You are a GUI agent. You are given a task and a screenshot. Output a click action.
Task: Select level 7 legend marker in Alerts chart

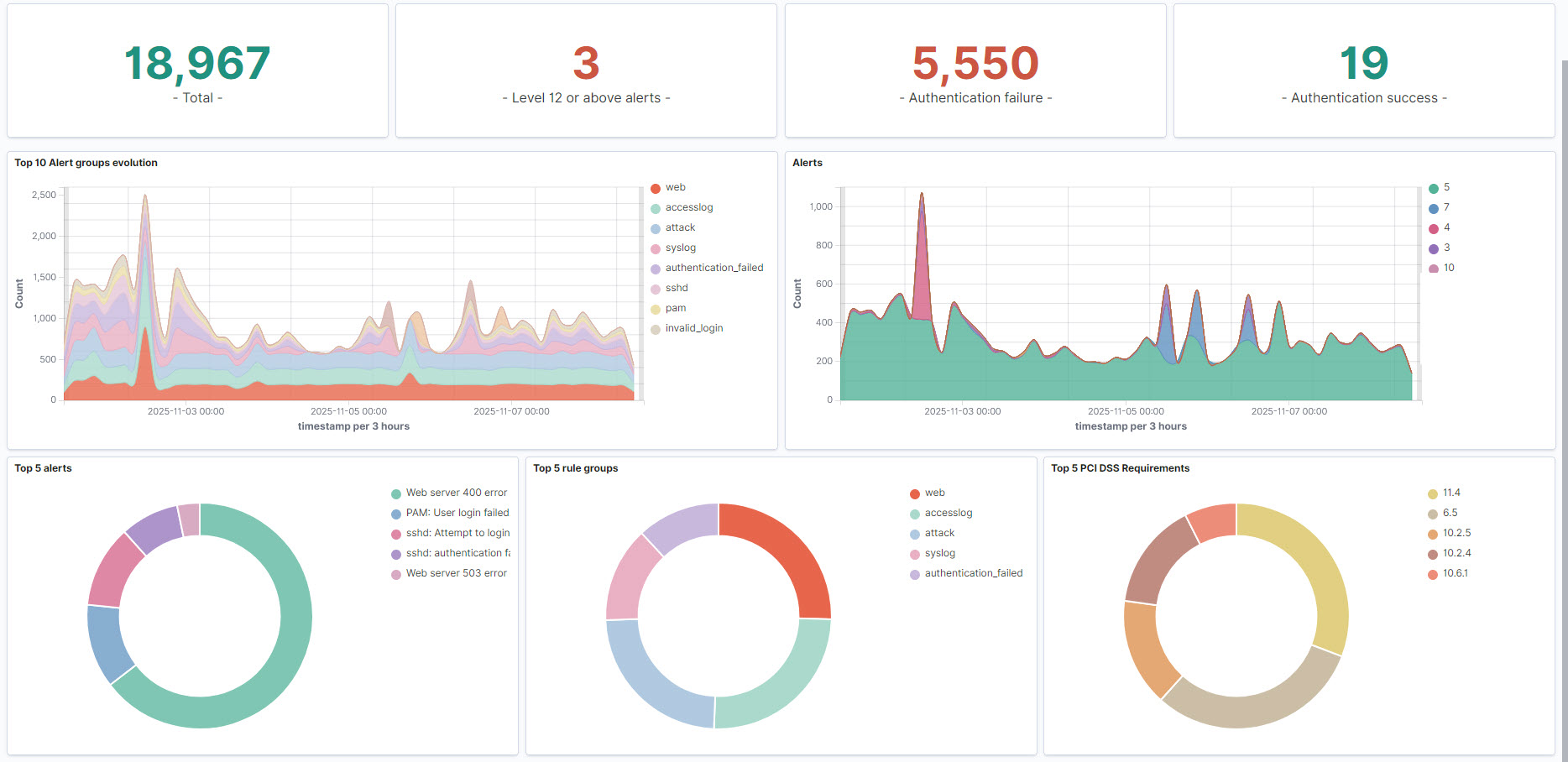tap(1434, 208)
